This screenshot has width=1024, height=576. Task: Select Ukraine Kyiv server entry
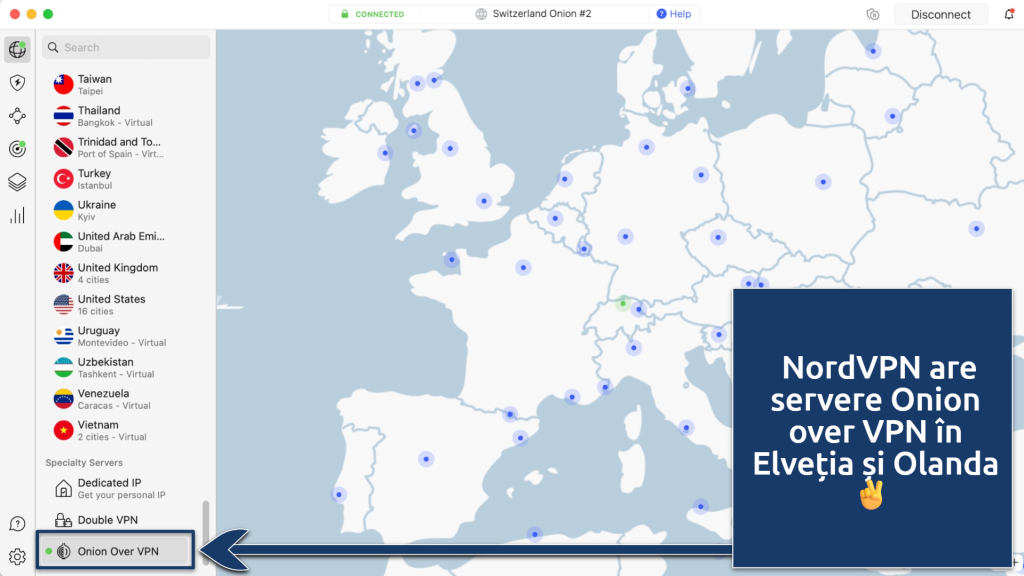coord(124,210)
